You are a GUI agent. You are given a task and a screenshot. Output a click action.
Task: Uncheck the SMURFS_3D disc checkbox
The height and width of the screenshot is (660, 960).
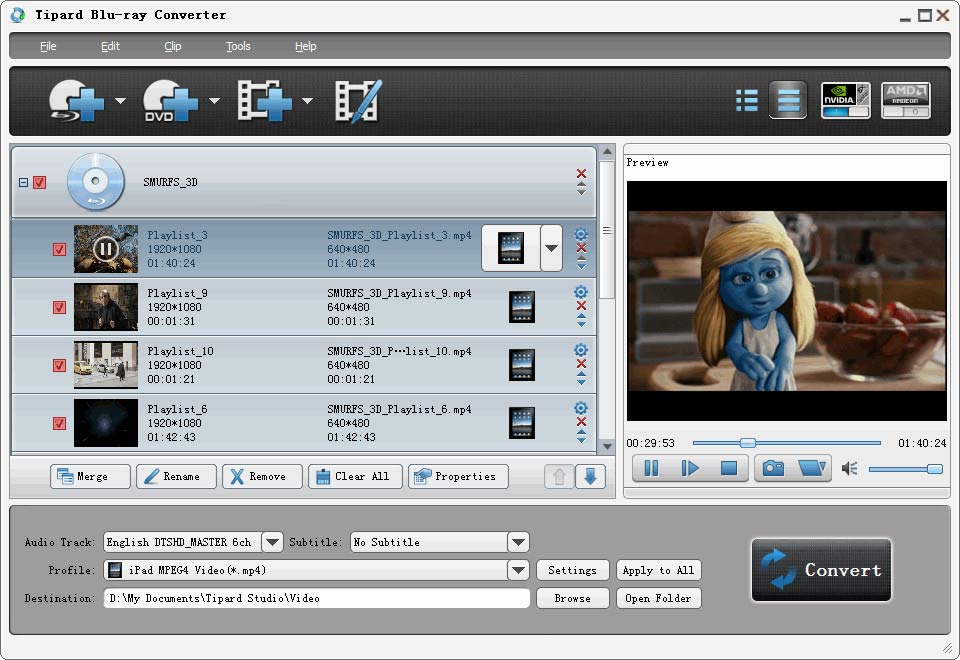(x=40, y=182)
